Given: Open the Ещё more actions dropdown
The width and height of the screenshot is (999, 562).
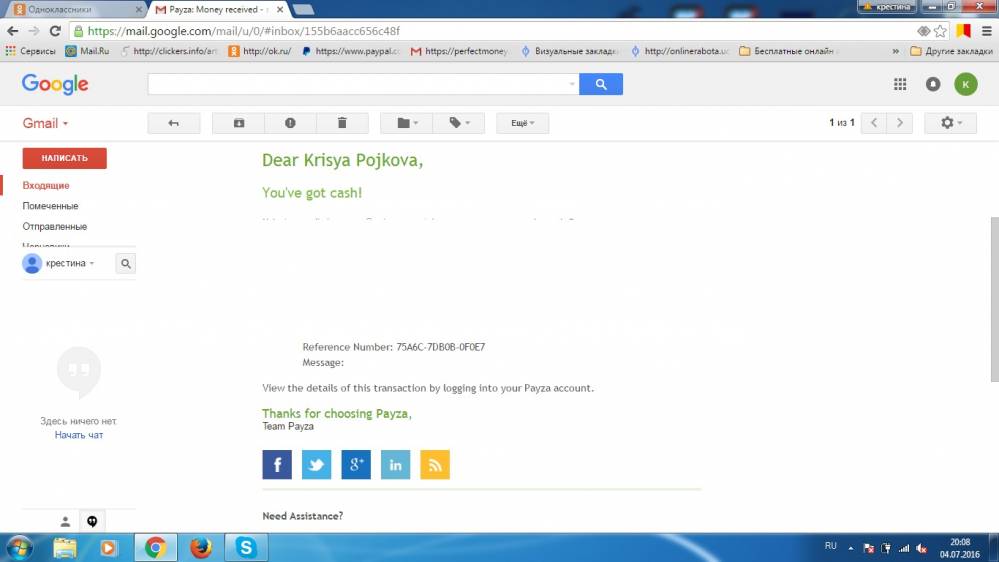Looking at the screenshot, I should pyautogui.click(x=522, y=123).
